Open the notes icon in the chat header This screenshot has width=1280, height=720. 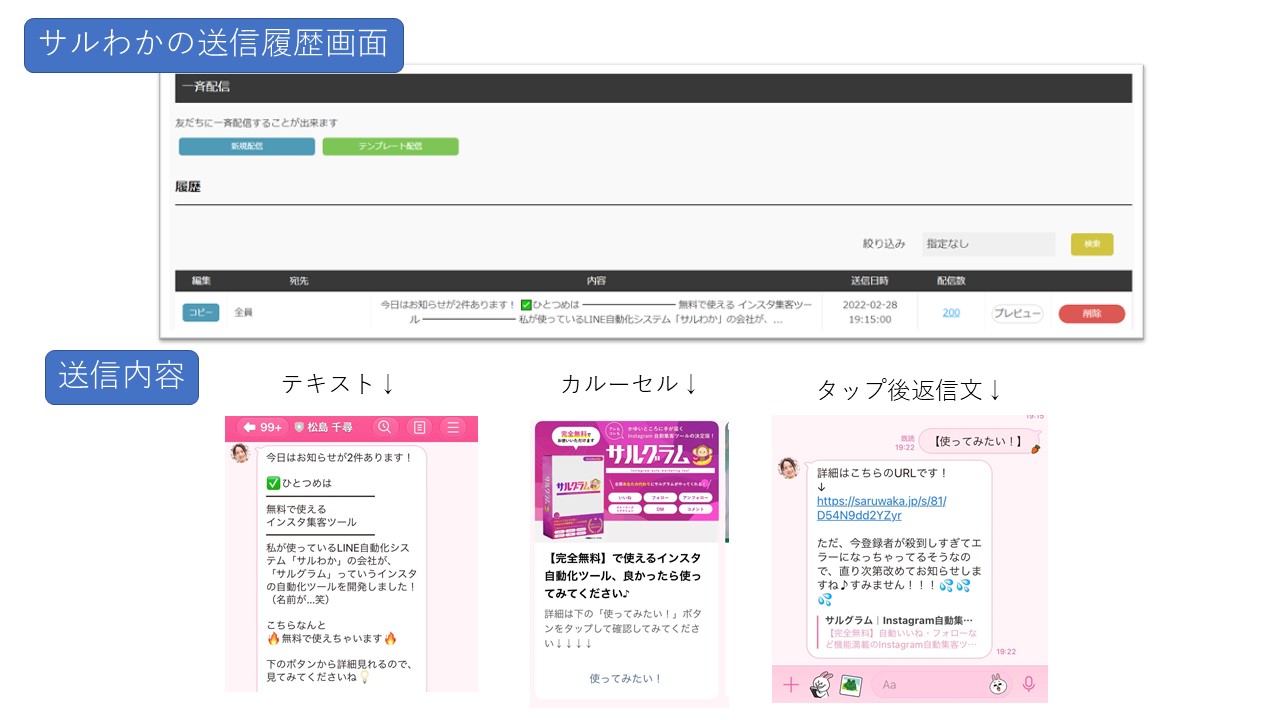pyautogui.click(x=419, y=427)
